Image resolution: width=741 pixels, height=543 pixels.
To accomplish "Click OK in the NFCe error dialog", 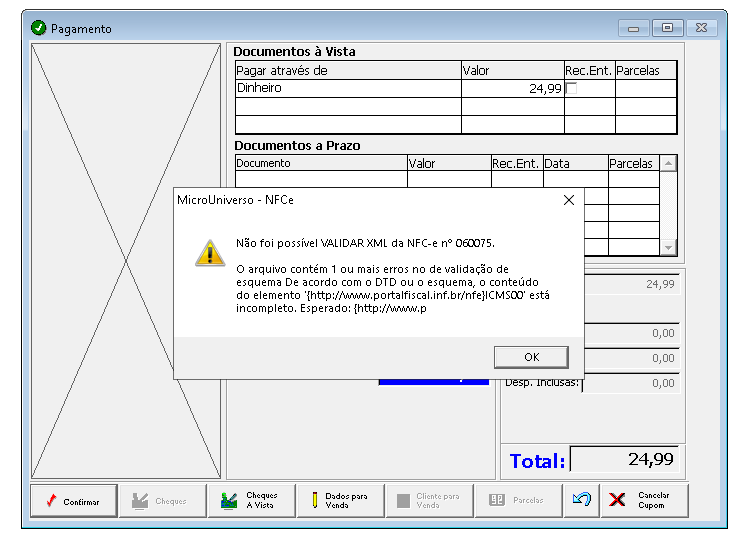I will click(531, 357).
